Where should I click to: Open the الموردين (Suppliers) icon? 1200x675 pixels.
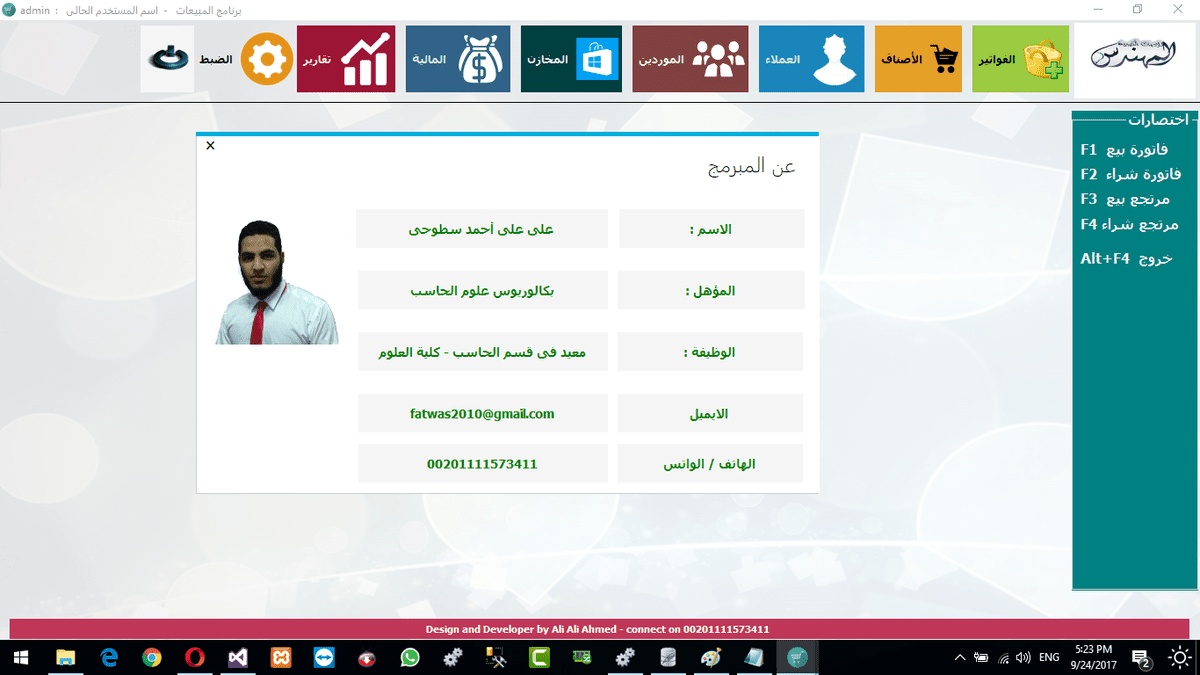pos(689,59)
